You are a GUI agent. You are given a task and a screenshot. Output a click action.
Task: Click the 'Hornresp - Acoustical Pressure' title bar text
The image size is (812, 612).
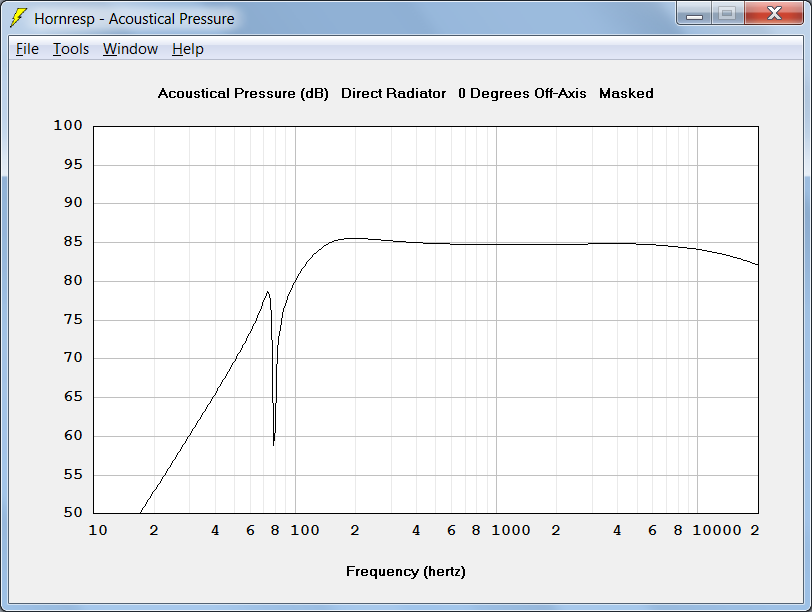[x=134, y=19]
